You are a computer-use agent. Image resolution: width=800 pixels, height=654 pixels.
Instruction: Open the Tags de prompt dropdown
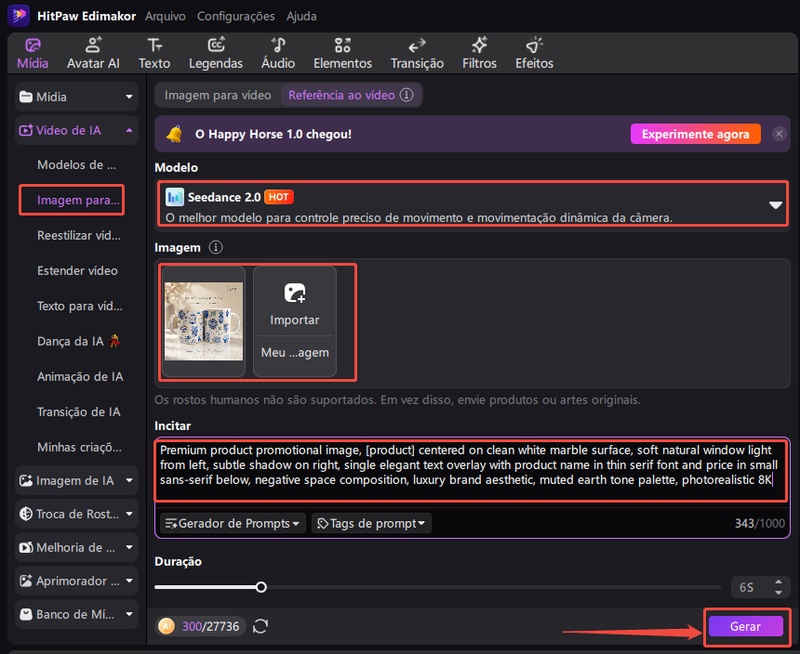click(371, 523)
